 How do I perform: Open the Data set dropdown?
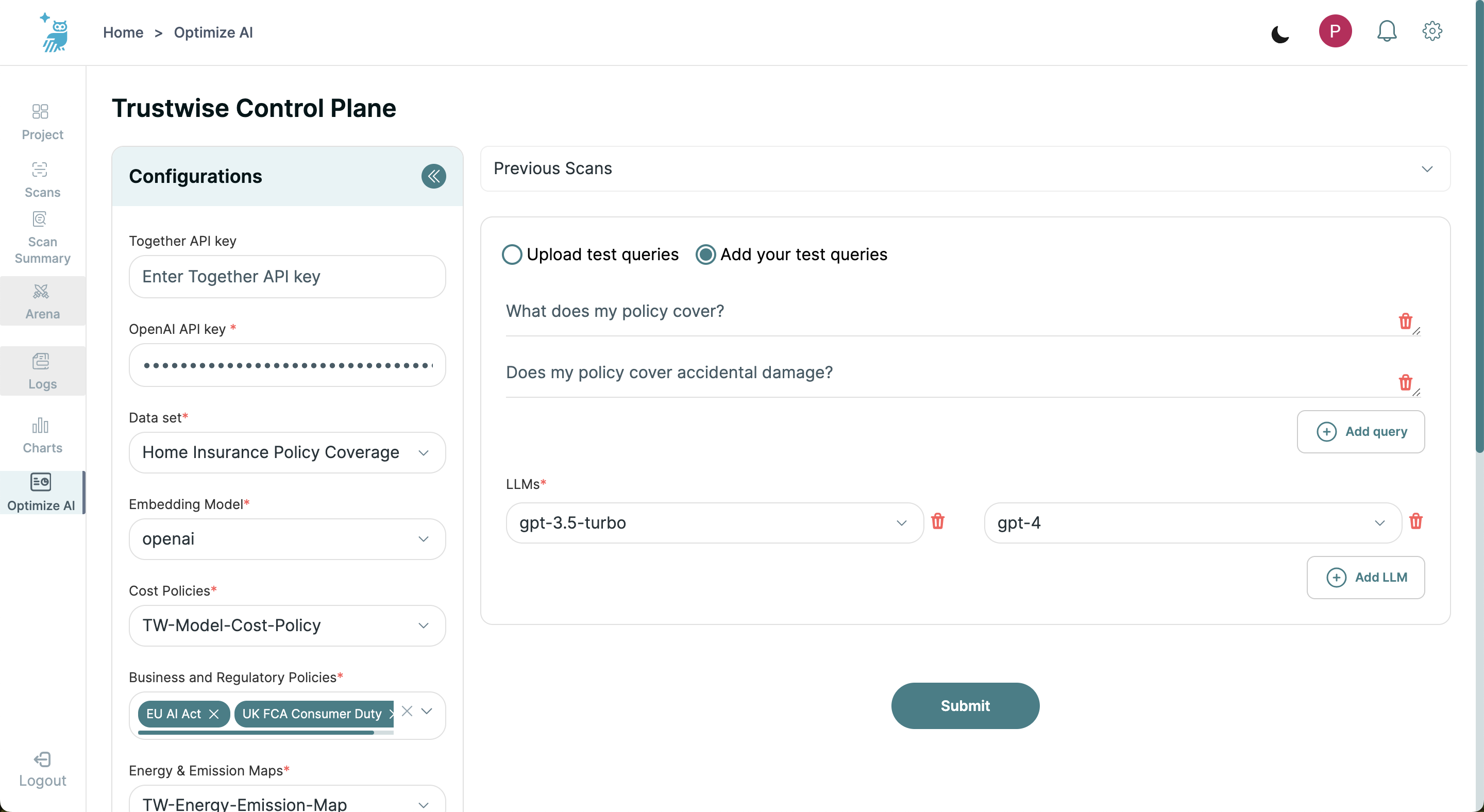[x=287, y=453]
